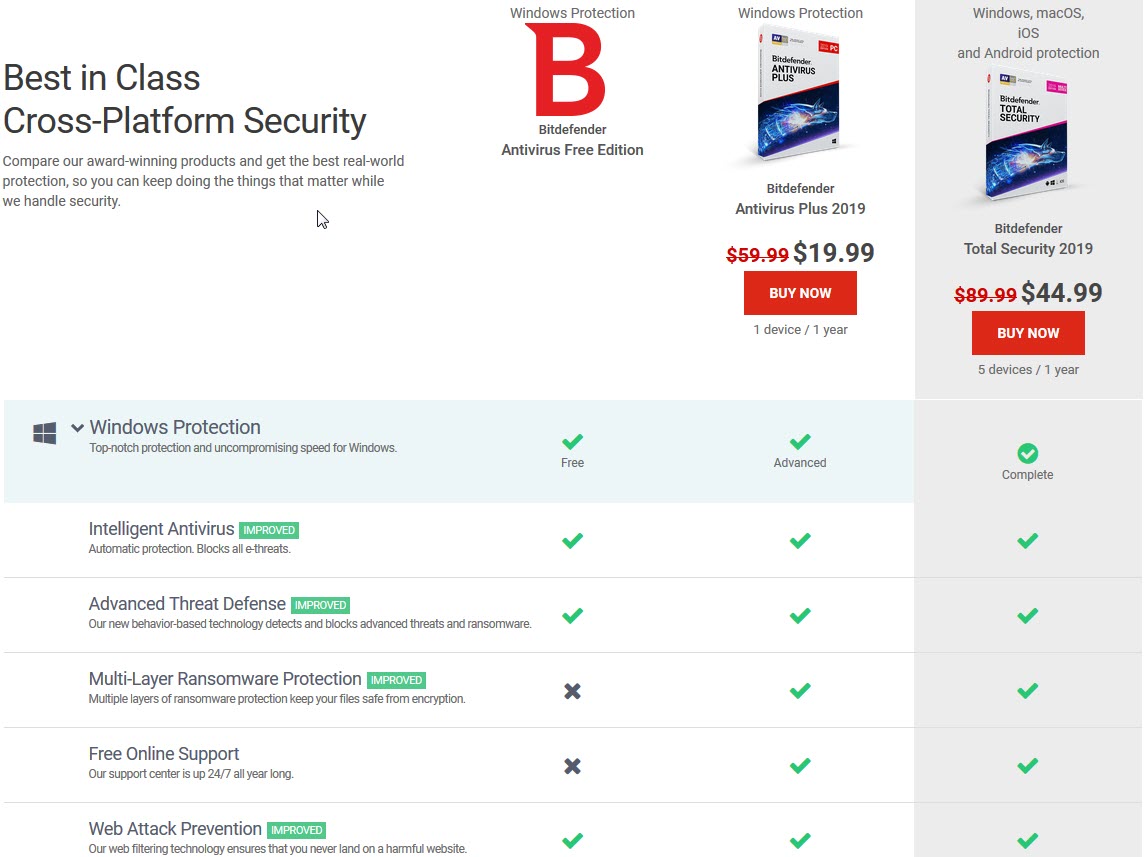Click the red Bitdefender B logo

tap(565, 70)
